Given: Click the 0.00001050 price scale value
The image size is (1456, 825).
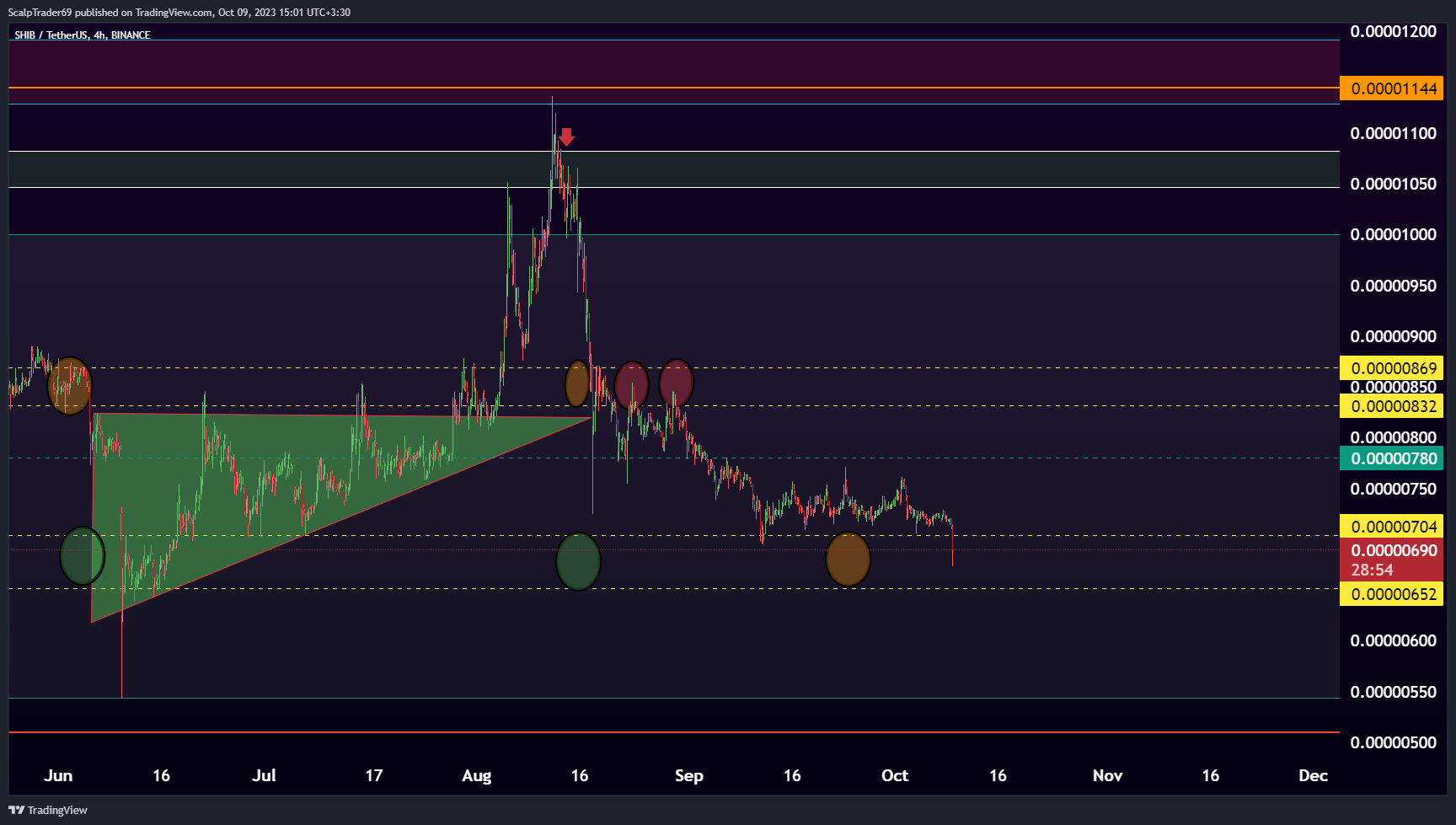Looking at the screenshot, I should click(1393, 184).
